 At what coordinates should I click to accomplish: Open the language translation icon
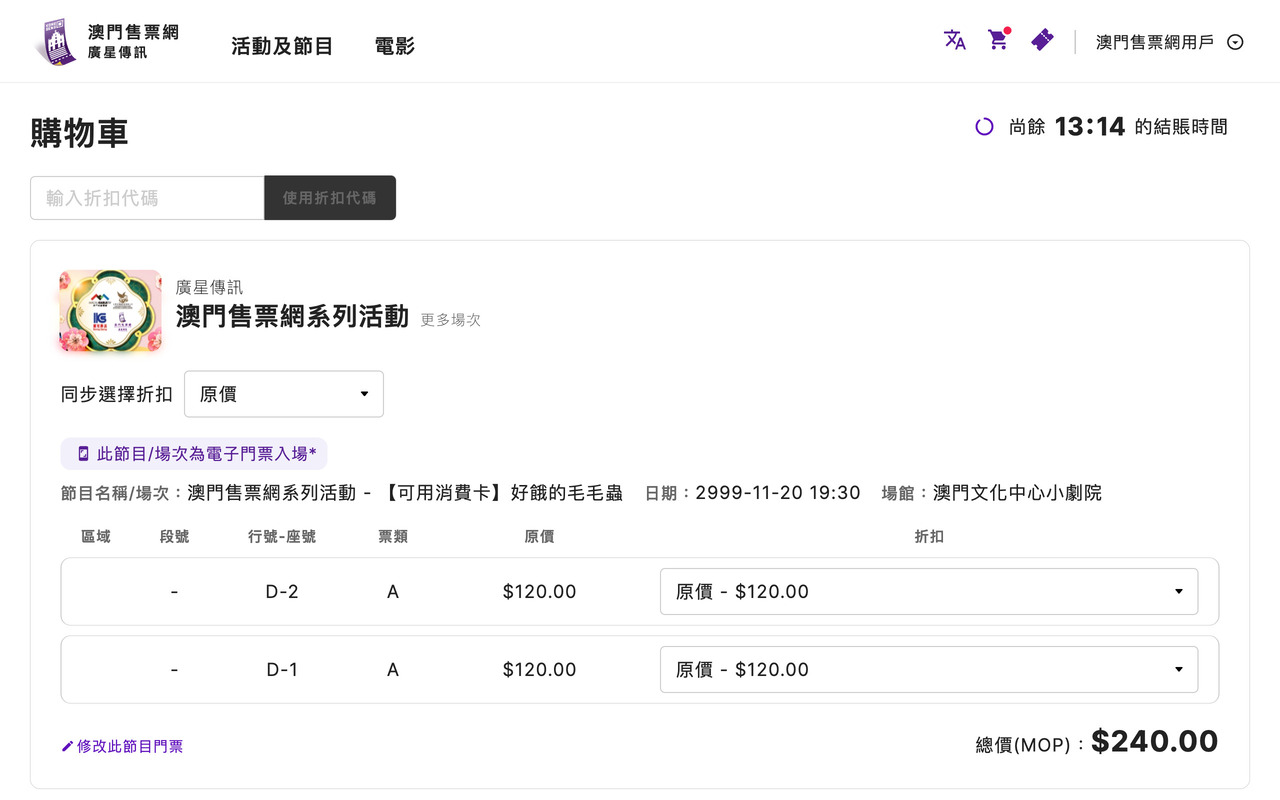pyautogui.click(x=955, y=40)
